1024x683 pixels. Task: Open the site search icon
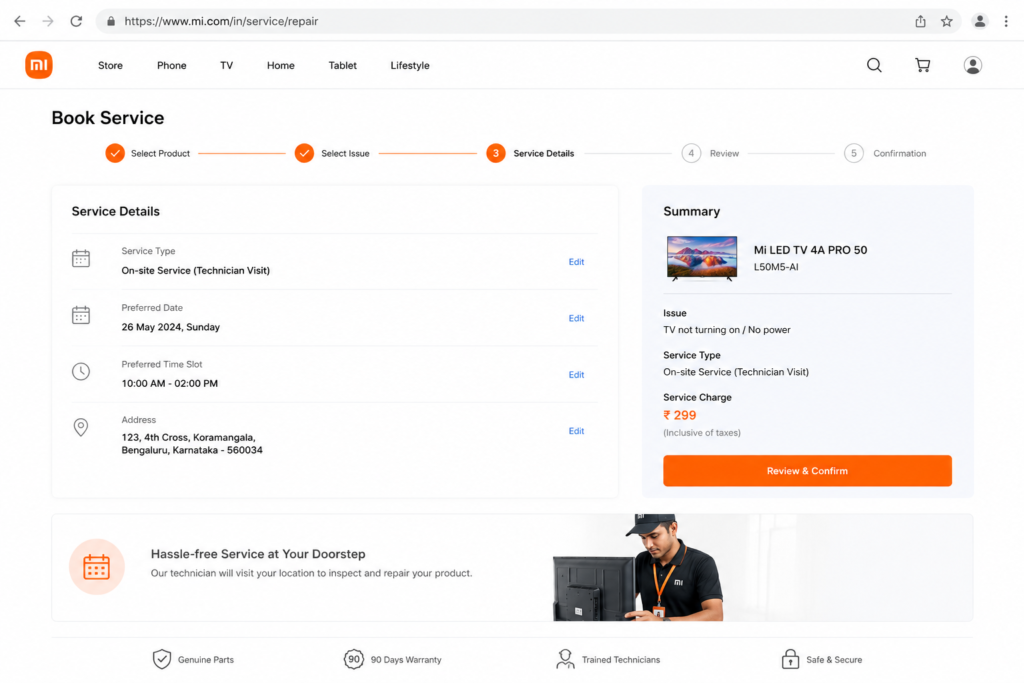tap(874, 65)
